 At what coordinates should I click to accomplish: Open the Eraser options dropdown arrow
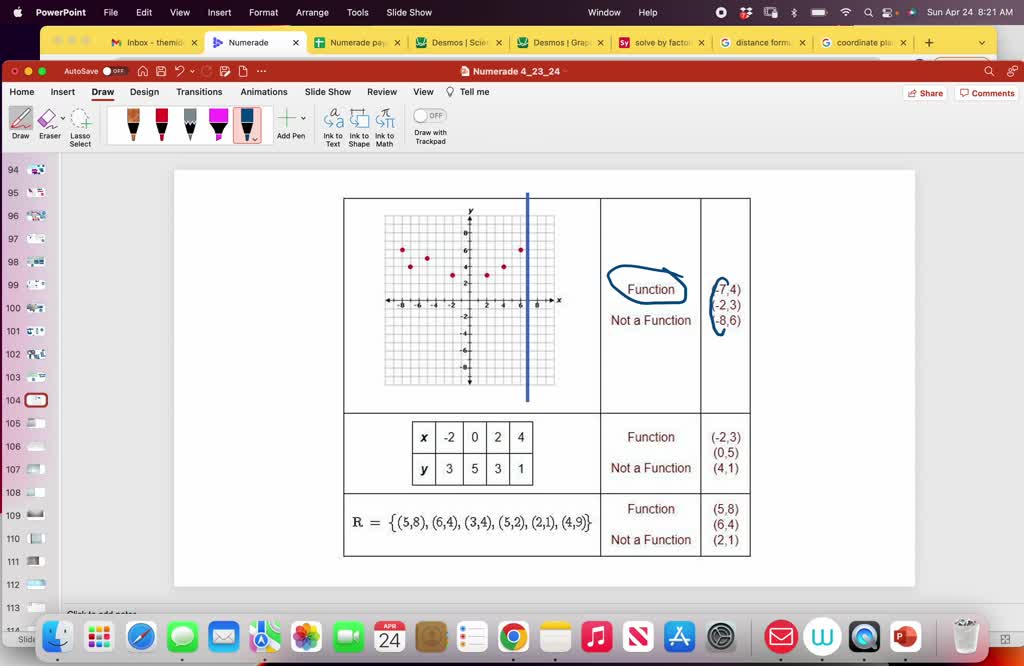63,117
